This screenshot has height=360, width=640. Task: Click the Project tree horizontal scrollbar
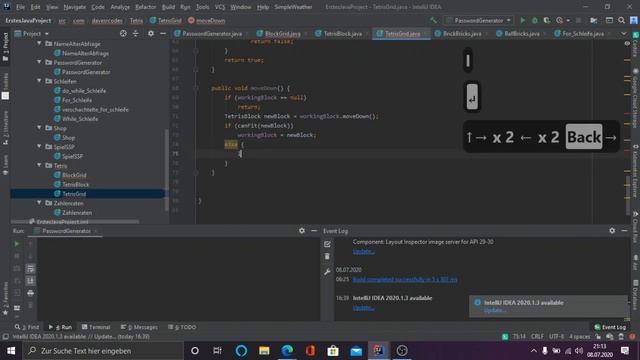76,222
